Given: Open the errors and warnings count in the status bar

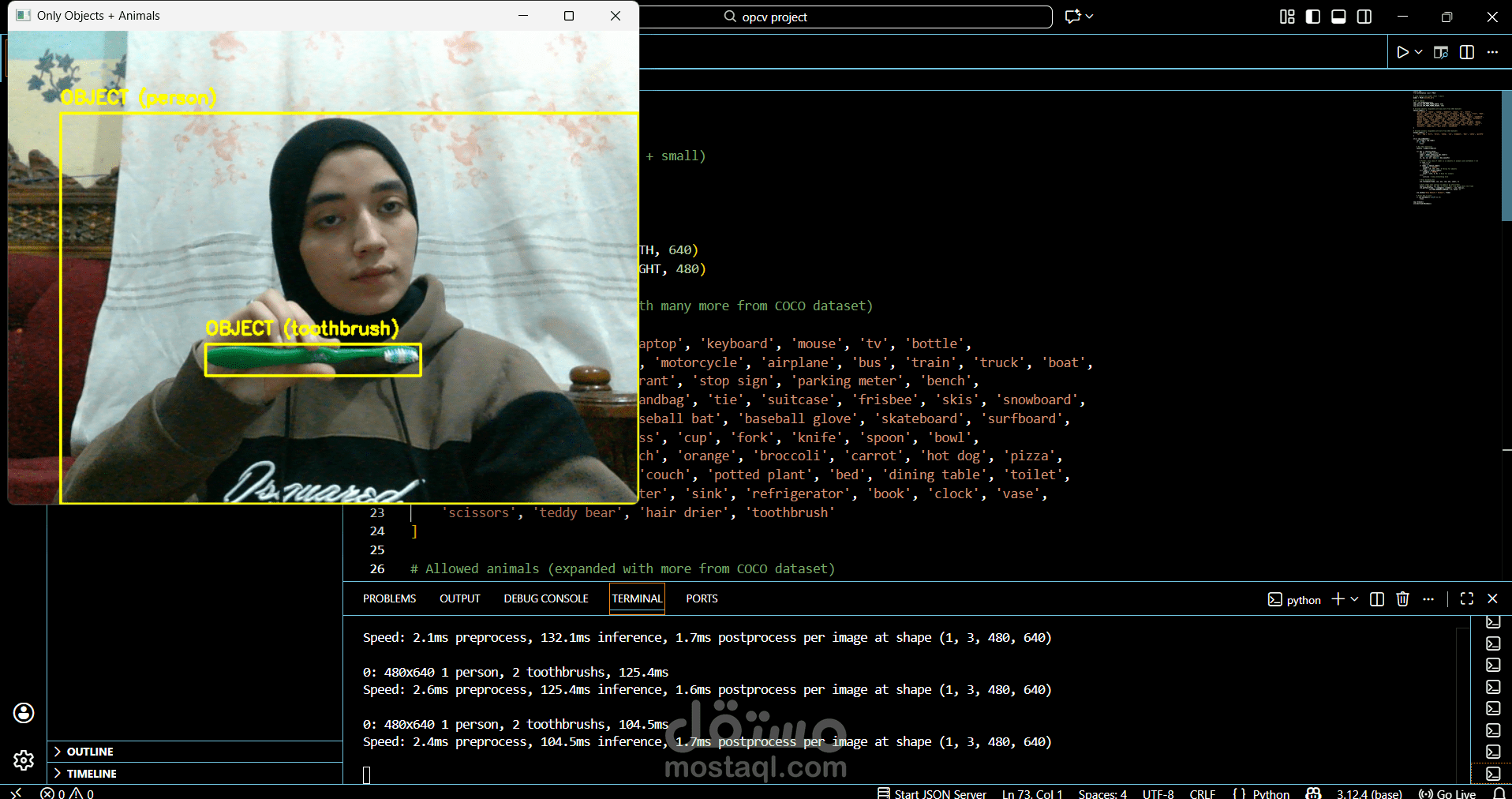Looking at the screenshot, I should pyautogui.click(x=68, y=793).
